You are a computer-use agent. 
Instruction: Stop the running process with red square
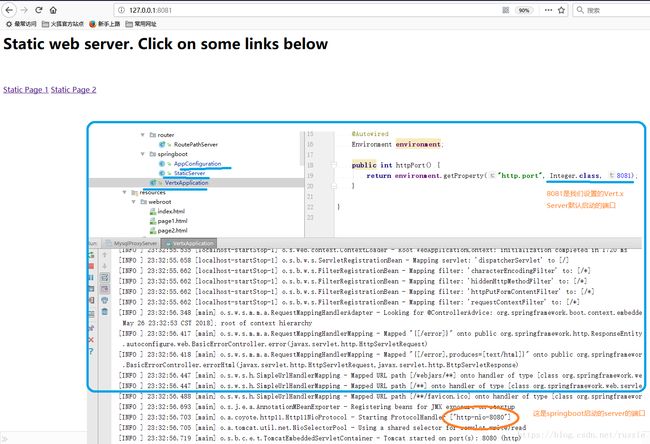91,266
